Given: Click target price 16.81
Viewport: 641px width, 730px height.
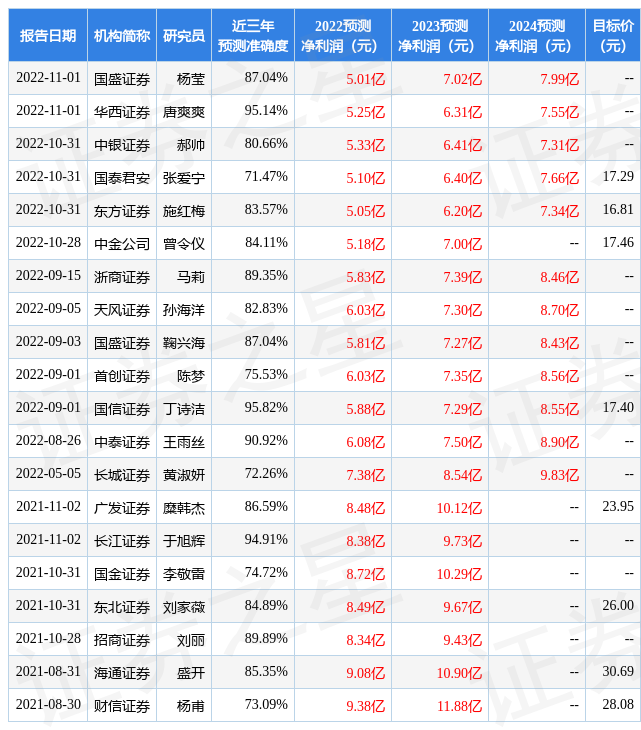Looking at the screenshot, I should (x=618, y=210).
